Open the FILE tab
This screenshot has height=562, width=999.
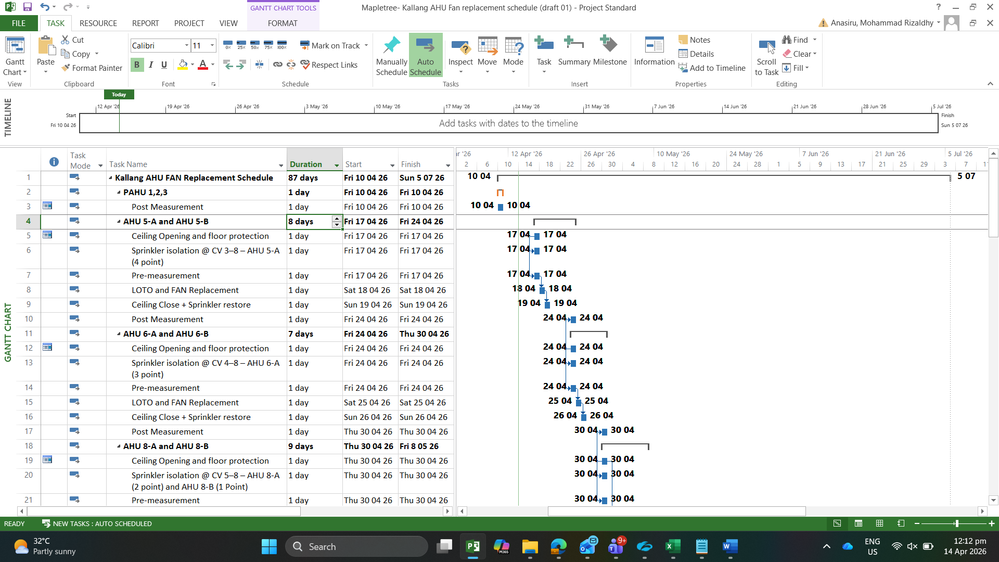click(x=18, y=23)
